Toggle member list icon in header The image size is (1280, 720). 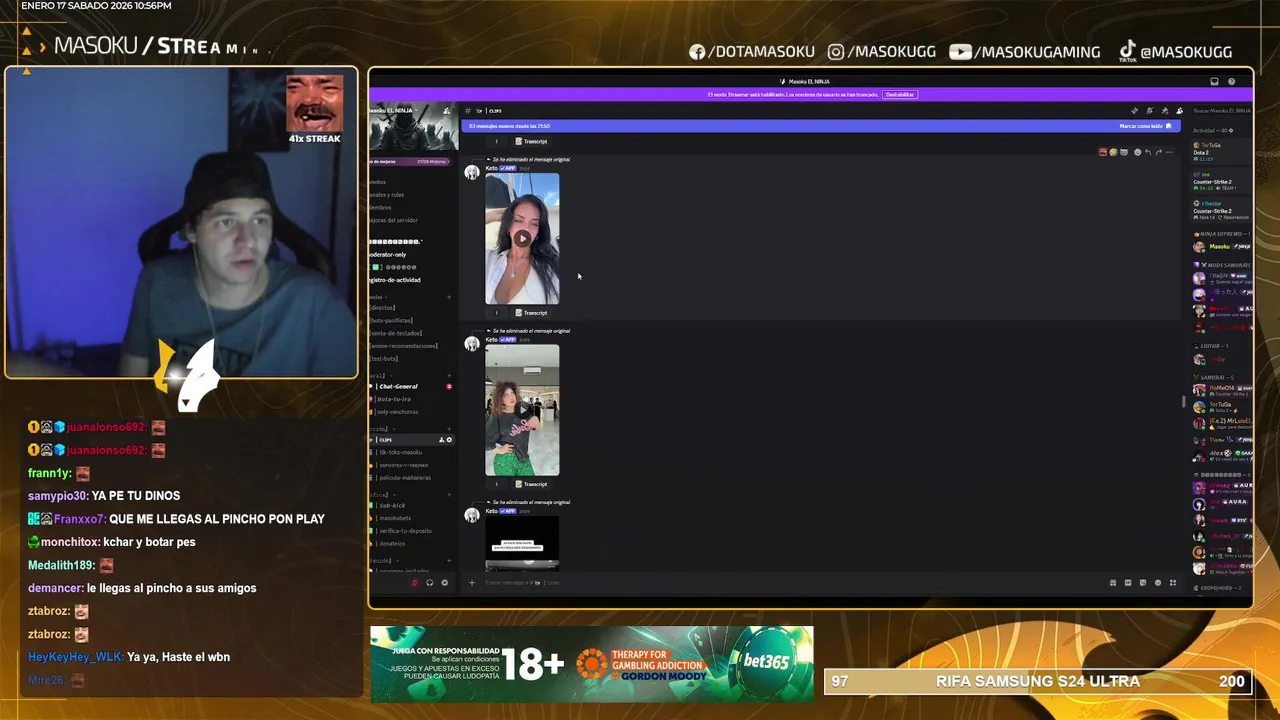(1180, 111)
